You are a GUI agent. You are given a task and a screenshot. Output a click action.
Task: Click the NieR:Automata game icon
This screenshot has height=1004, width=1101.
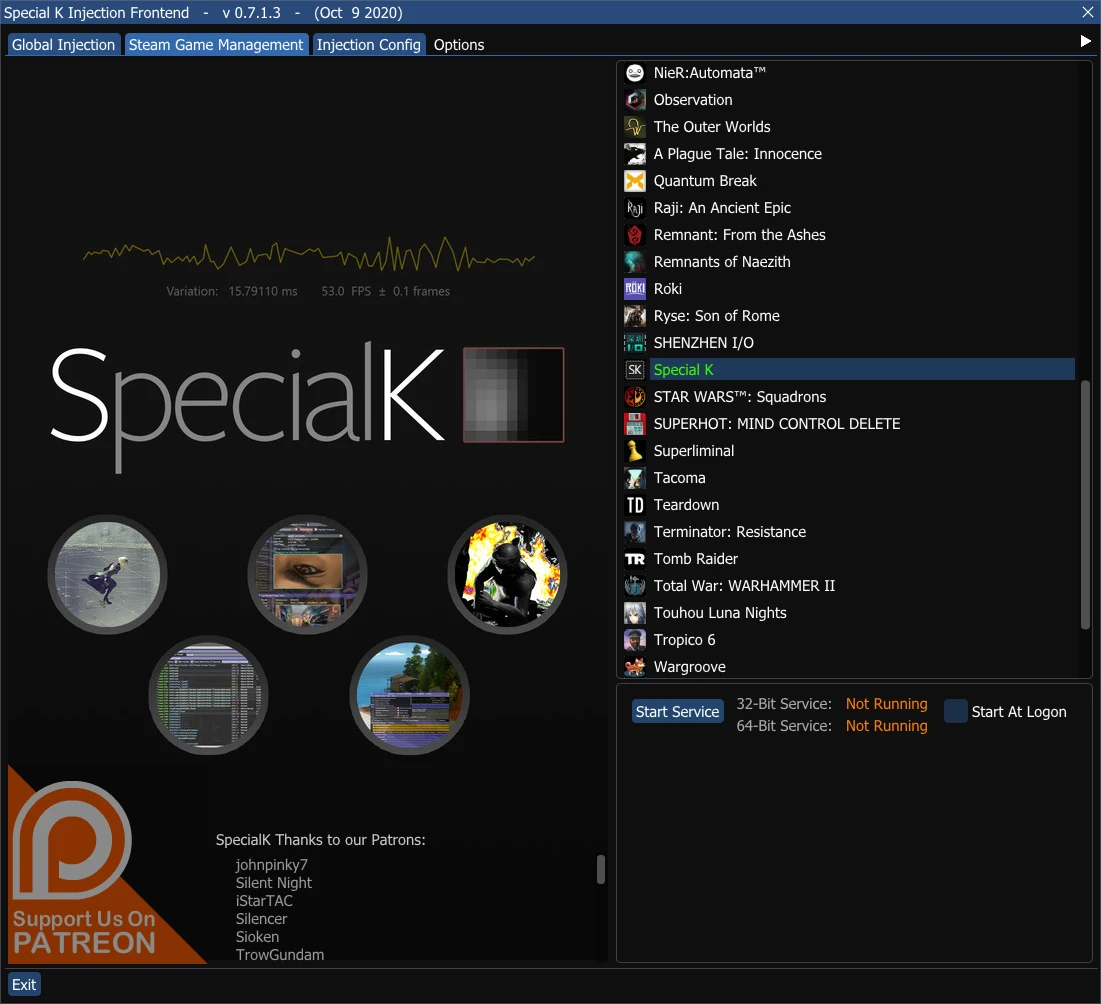coord(635,73)
